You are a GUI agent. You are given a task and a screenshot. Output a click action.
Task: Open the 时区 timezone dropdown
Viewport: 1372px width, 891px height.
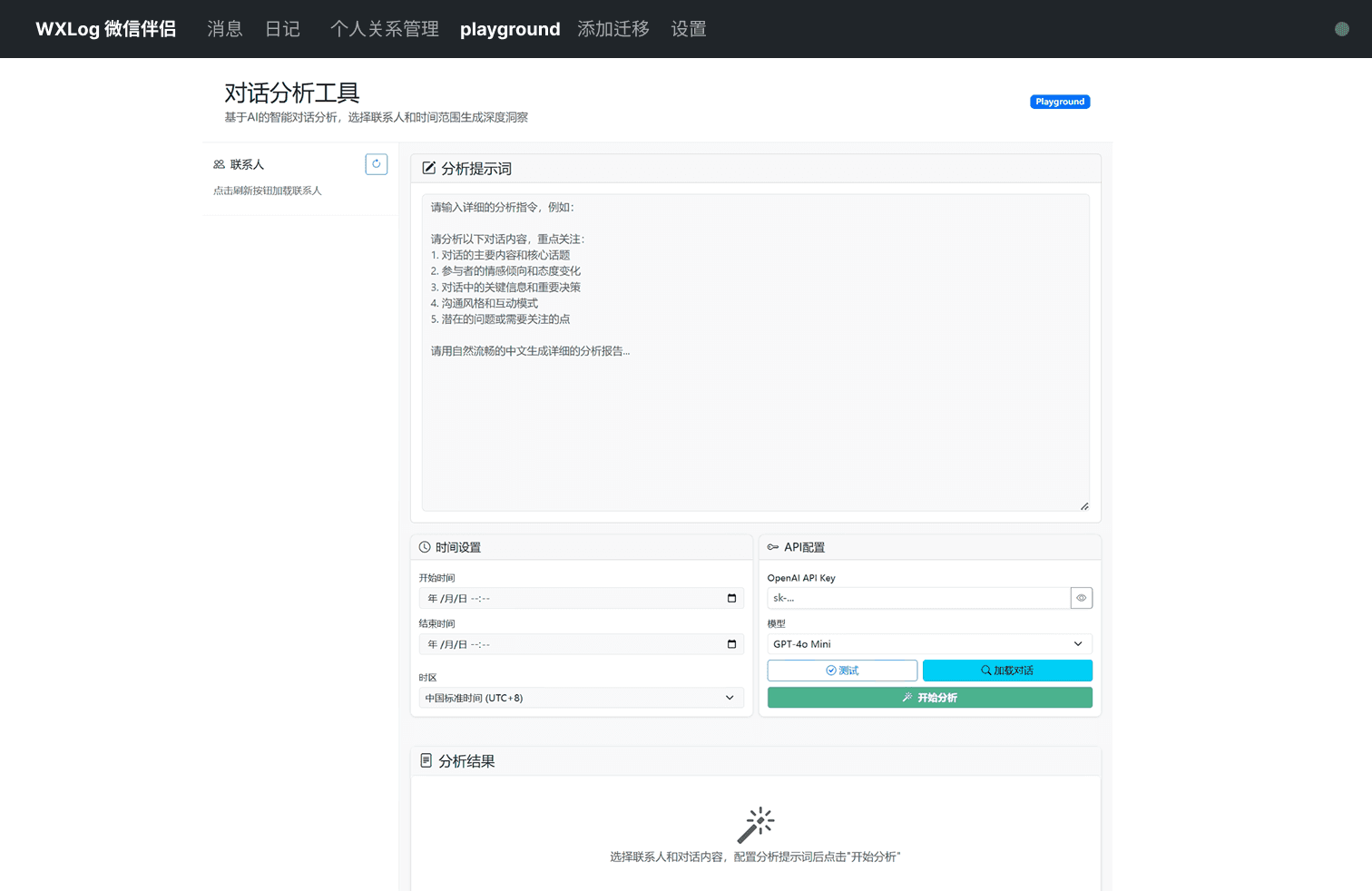tap(581, 698)
